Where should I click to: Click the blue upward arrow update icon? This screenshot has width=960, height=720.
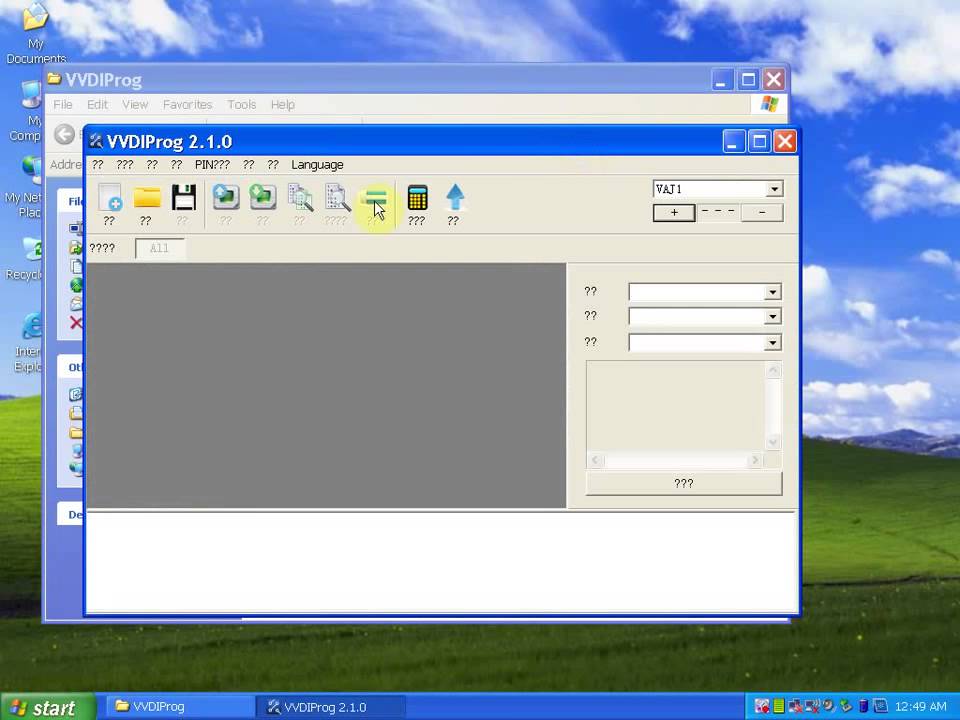click(x=454, y=198)
